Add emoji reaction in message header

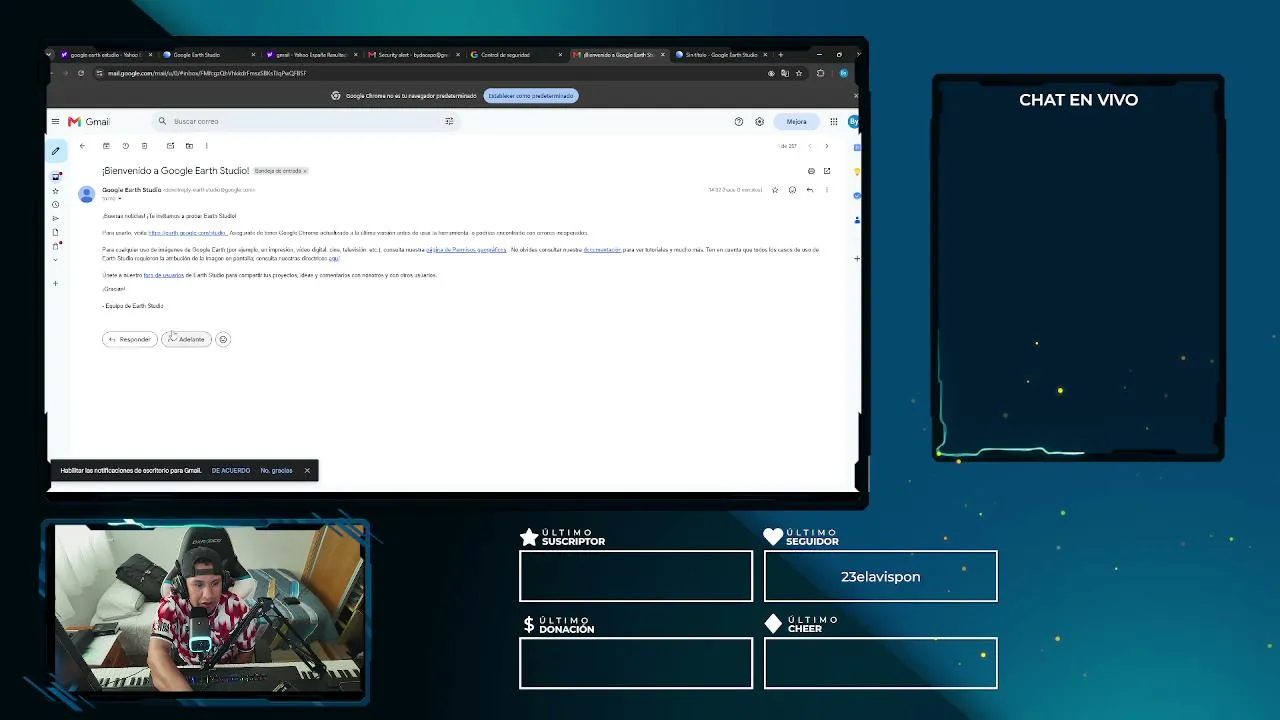click(x=792, y=190)
